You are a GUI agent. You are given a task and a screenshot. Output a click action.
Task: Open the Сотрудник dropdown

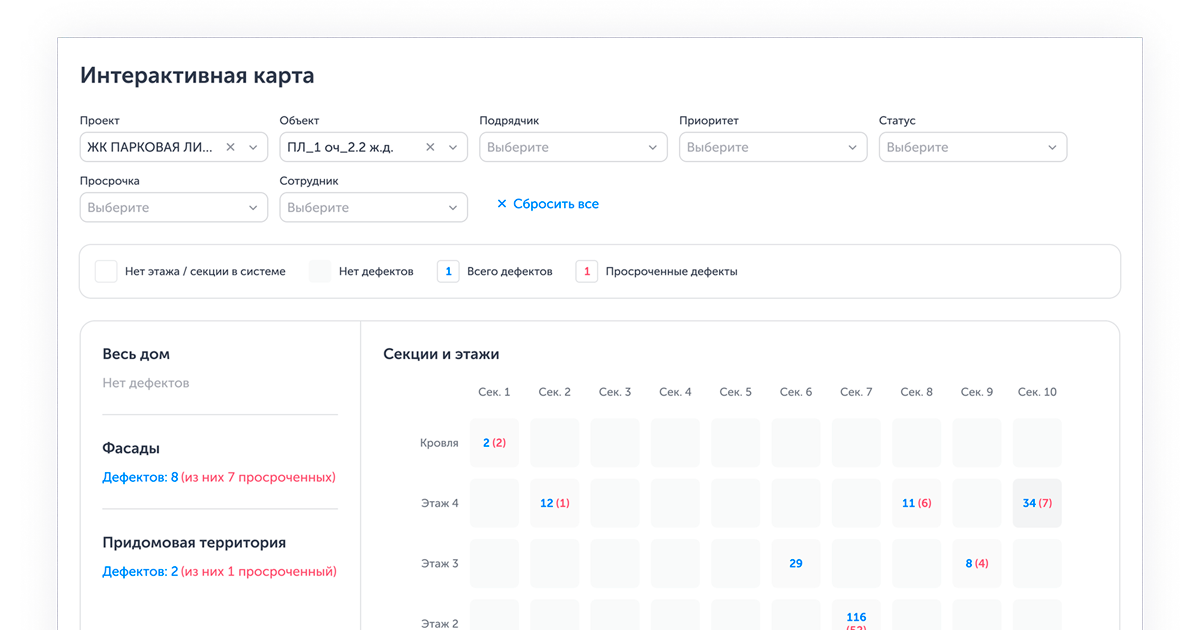(x=373, y=208)
